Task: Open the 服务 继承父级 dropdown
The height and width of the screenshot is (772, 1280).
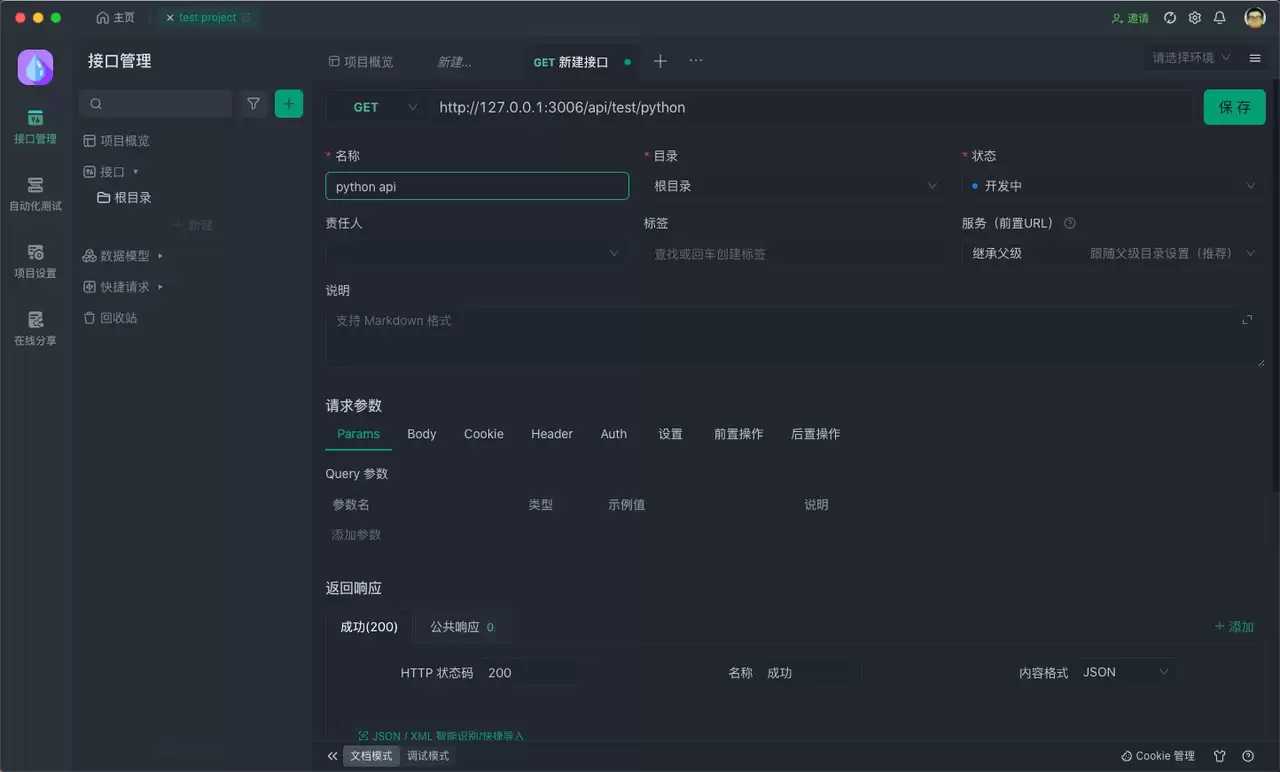Action: (x=1113, y=254)
